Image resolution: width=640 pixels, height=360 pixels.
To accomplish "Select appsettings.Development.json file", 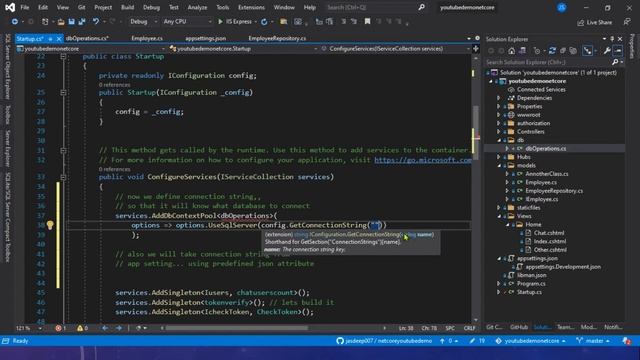I will click(563, 267).
